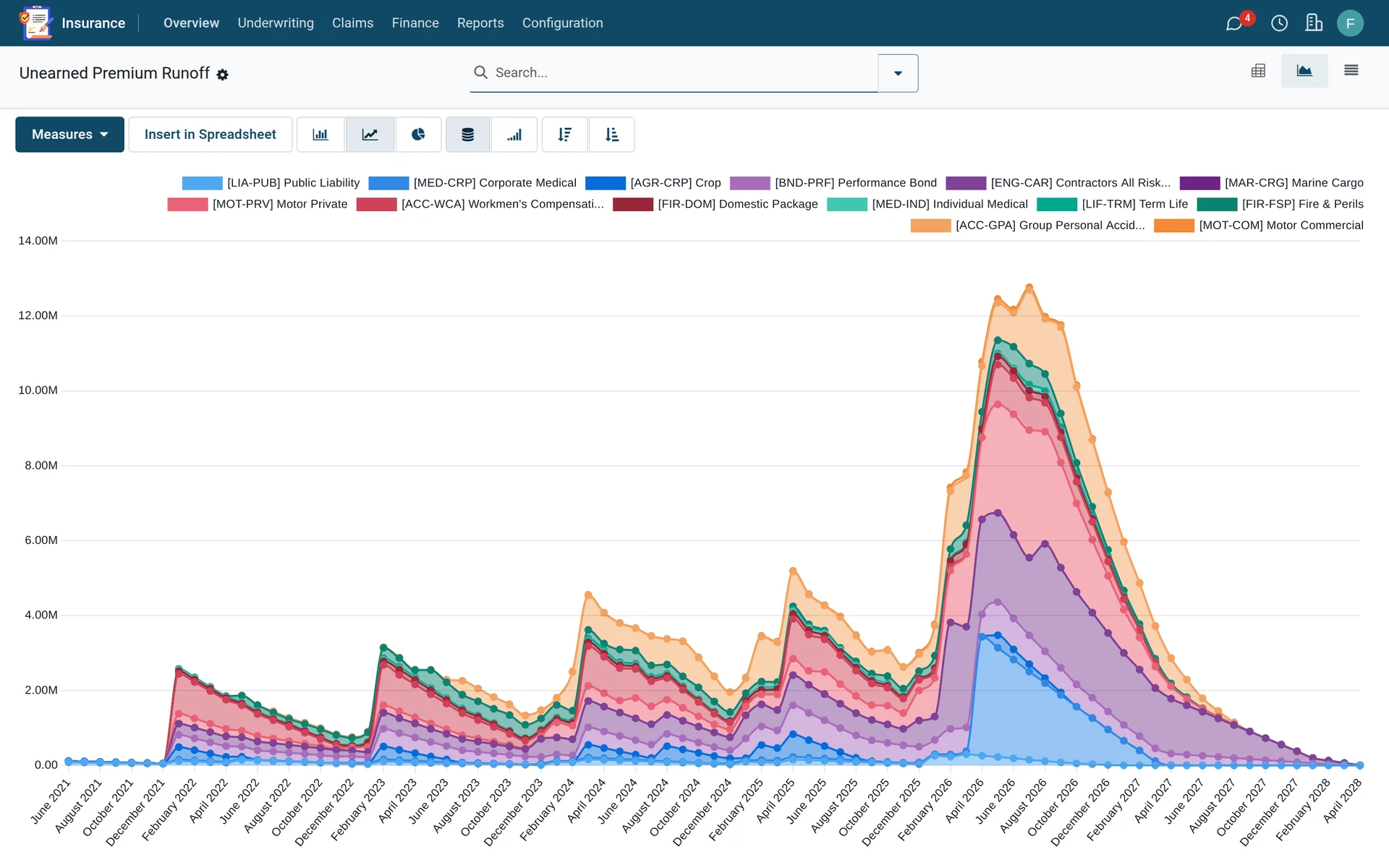Viewport: 1389px width, 868px height.
Task: Go to the Overview menu
Action: pos(191,23)
